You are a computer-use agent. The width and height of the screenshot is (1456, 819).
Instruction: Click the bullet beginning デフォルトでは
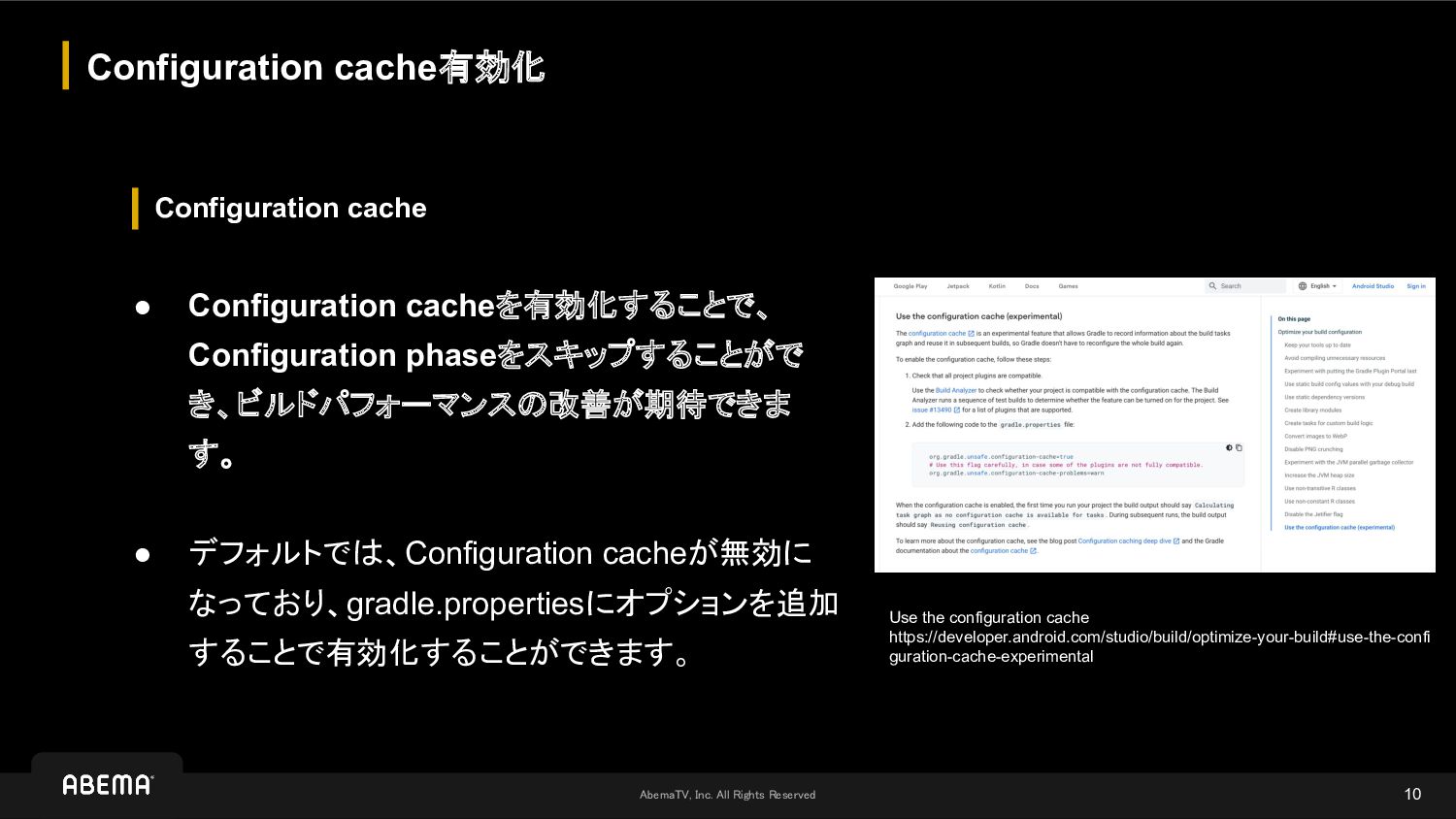click(513, 603)
